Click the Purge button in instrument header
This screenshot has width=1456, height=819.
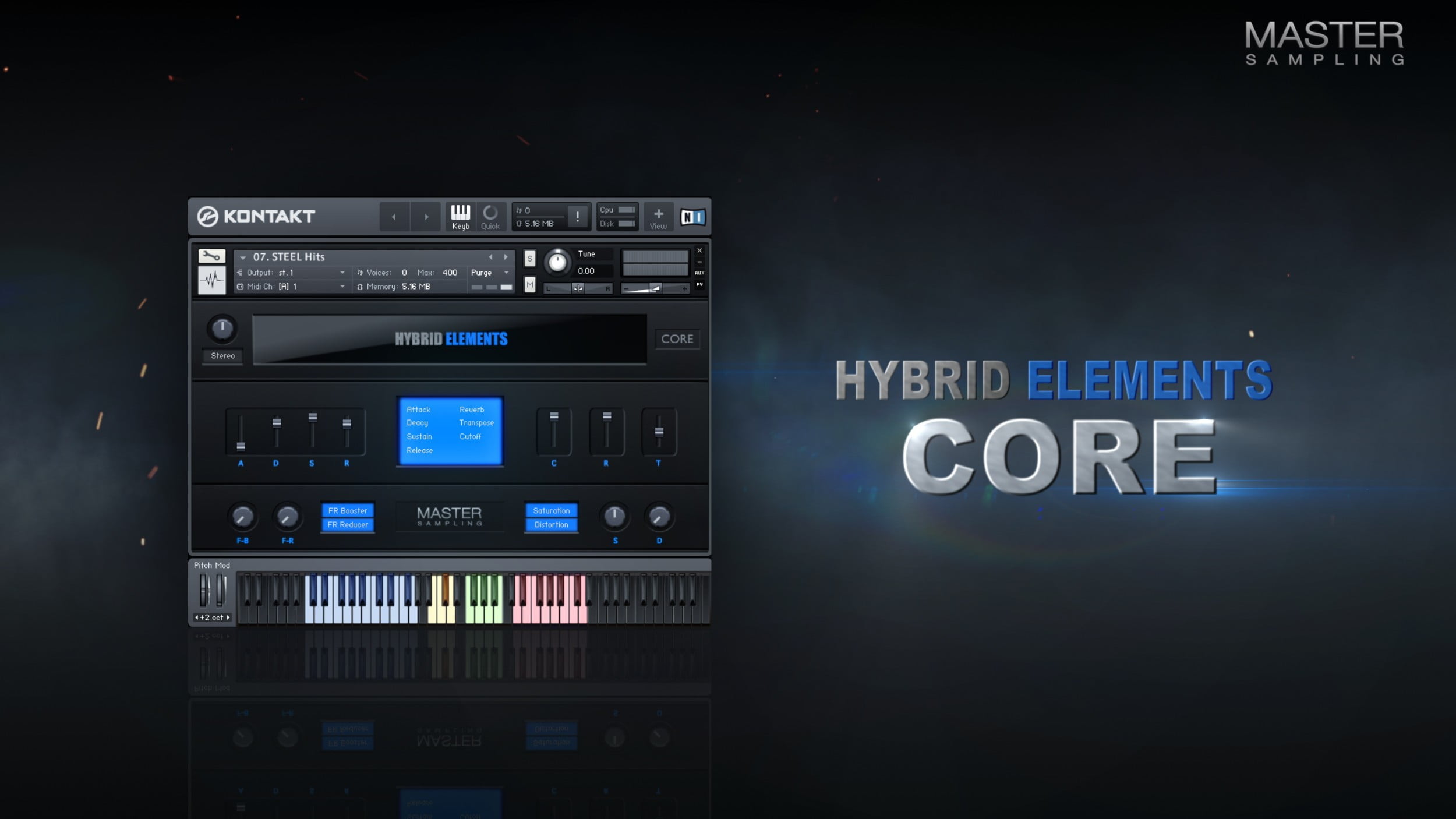tap(483, 271)
